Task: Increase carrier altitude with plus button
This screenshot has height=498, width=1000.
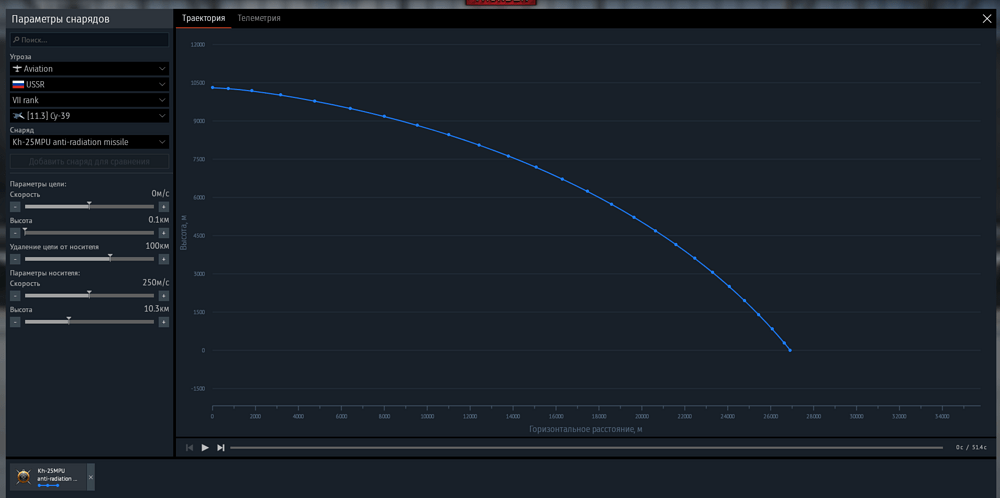Action: [x=164, y=322]
